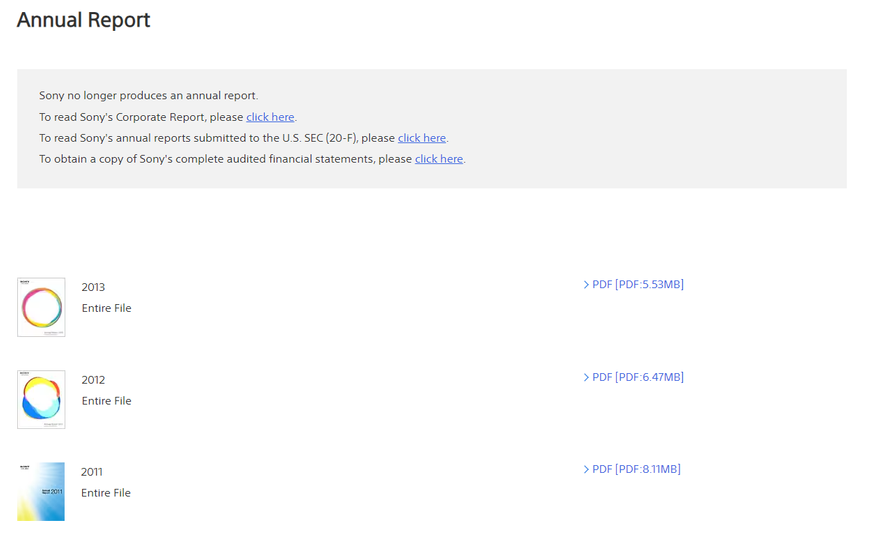The width and height of the screenshot is (877, 547).
Task: Open the Sony Corporate Report link
Action: (x=270, y=117)
